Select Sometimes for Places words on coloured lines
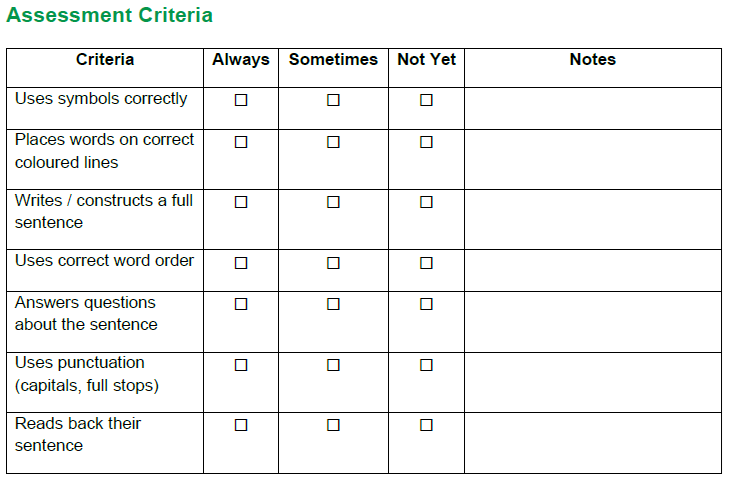This screenshot has height=482, width=730. tap(333, 142)
